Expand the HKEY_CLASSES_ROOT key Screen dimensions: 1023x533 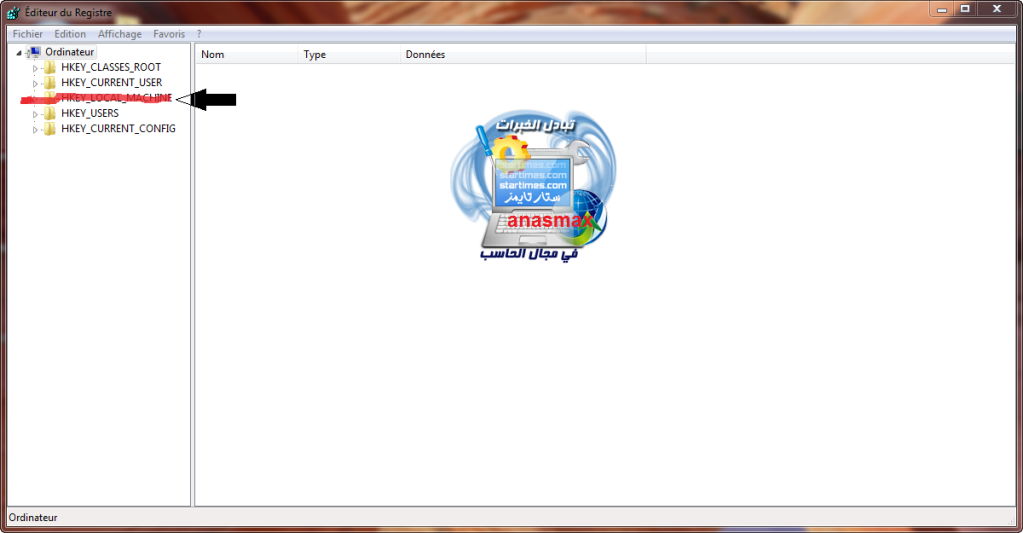tap(35, 68)
